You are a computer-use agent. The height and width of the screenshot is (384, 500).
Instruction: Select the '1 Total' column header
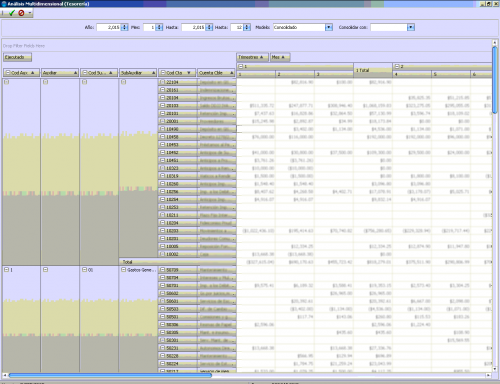(x=373, y=70)
